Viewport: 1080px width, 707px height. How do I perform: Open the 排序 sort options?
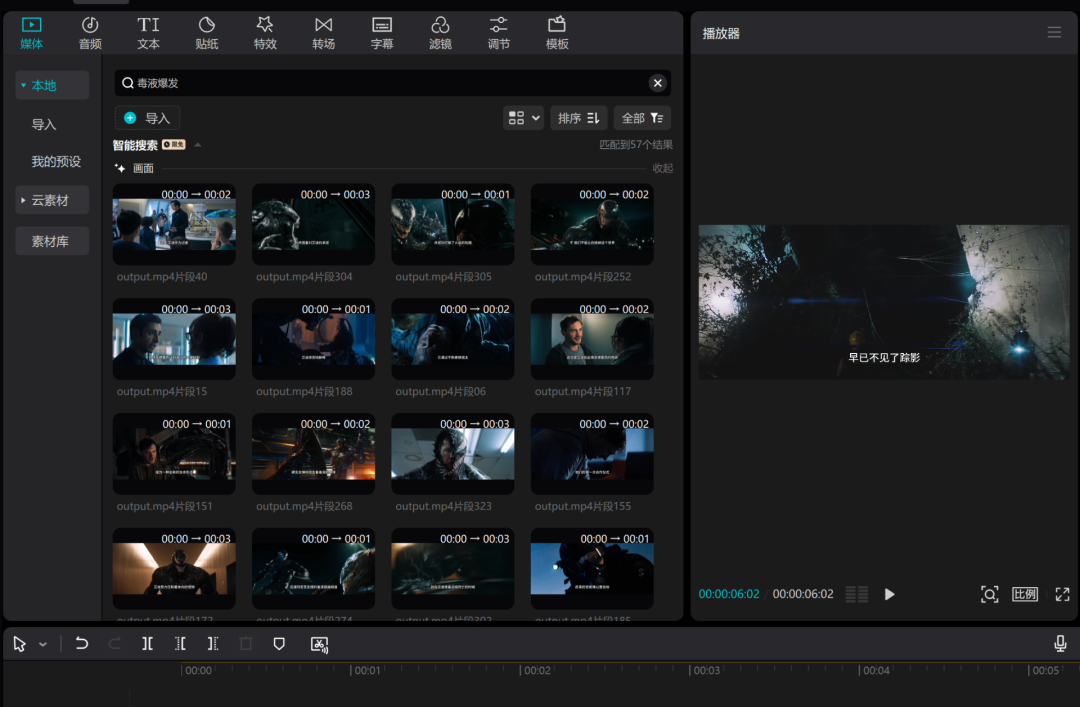click(x=578, y=117)
